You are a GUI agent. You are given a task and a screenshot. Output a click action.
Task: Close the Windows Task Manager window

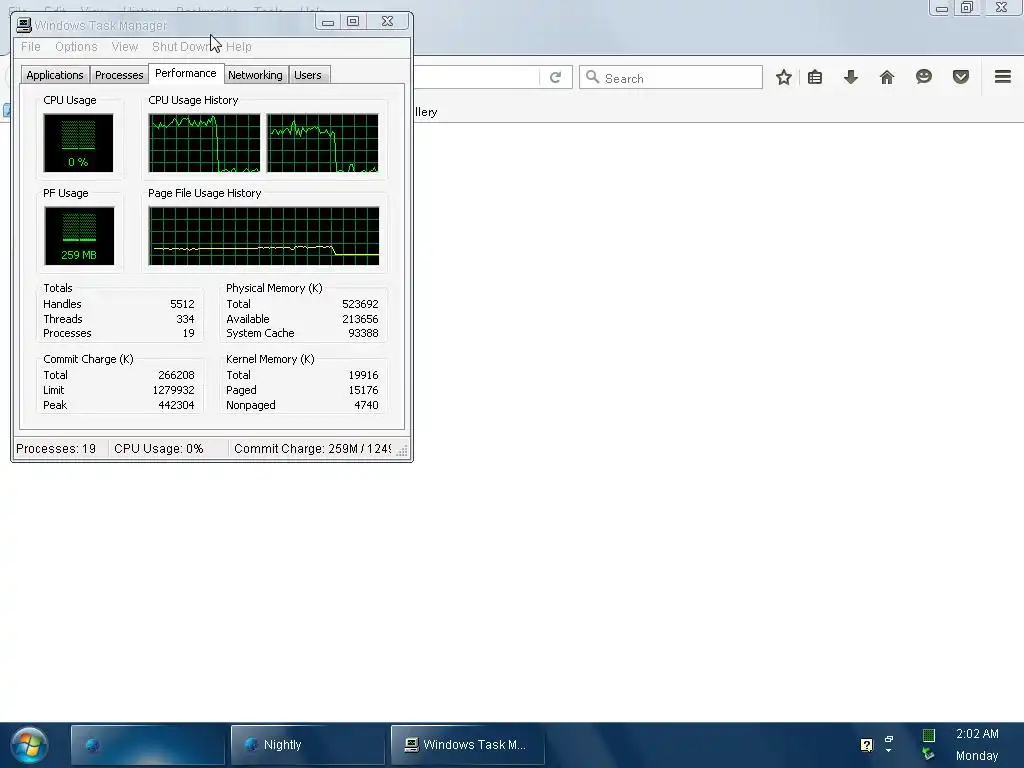pyautogui.click(x=387, y=22)
